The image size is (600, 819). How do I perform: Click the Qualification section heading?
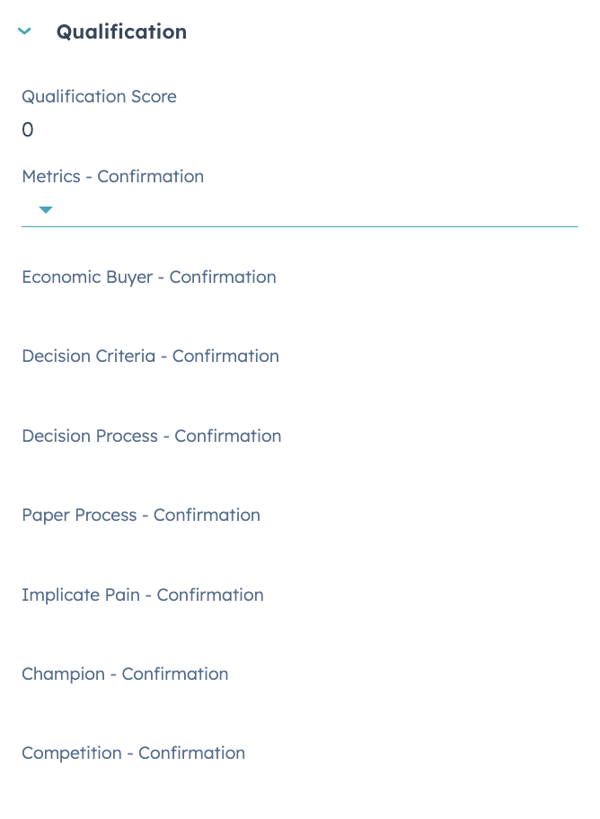[x=121, y=32]
